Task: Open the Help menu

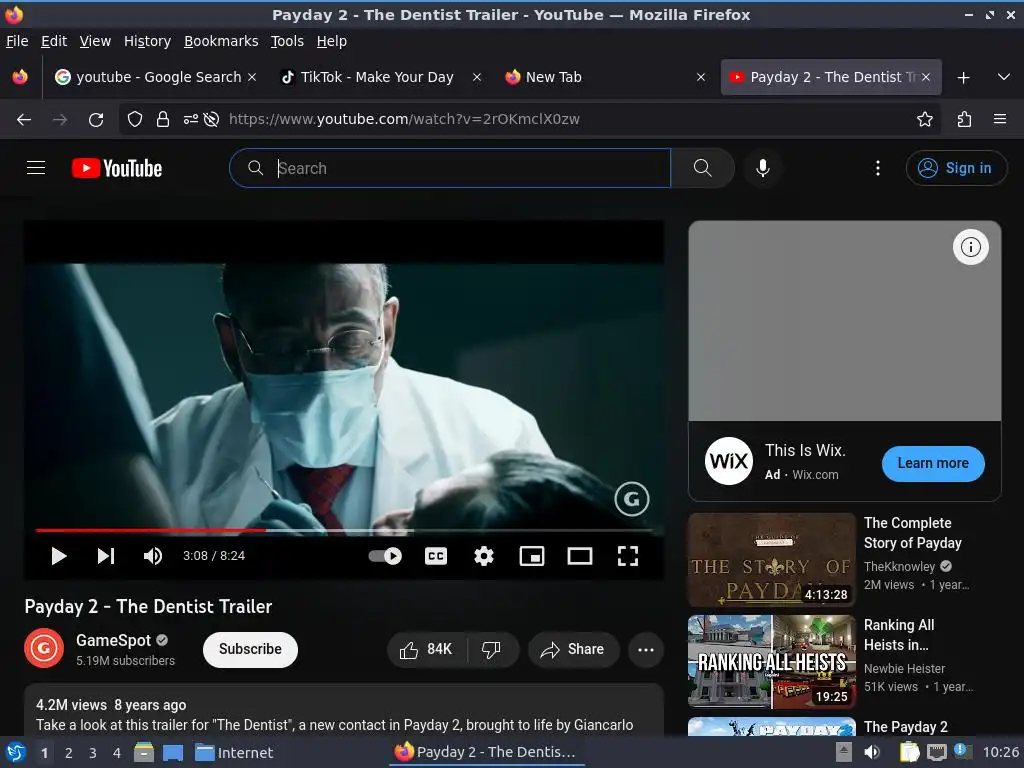Action: pyautogui.click(x=332, y=40)
